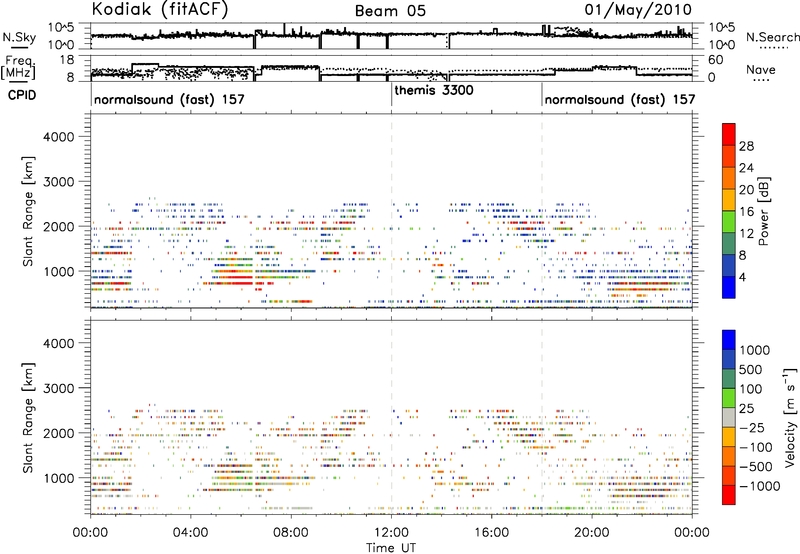Screen dimensions: 800x554
Task: Click the 60 tick on Nave axis
Action: [716, 60]
